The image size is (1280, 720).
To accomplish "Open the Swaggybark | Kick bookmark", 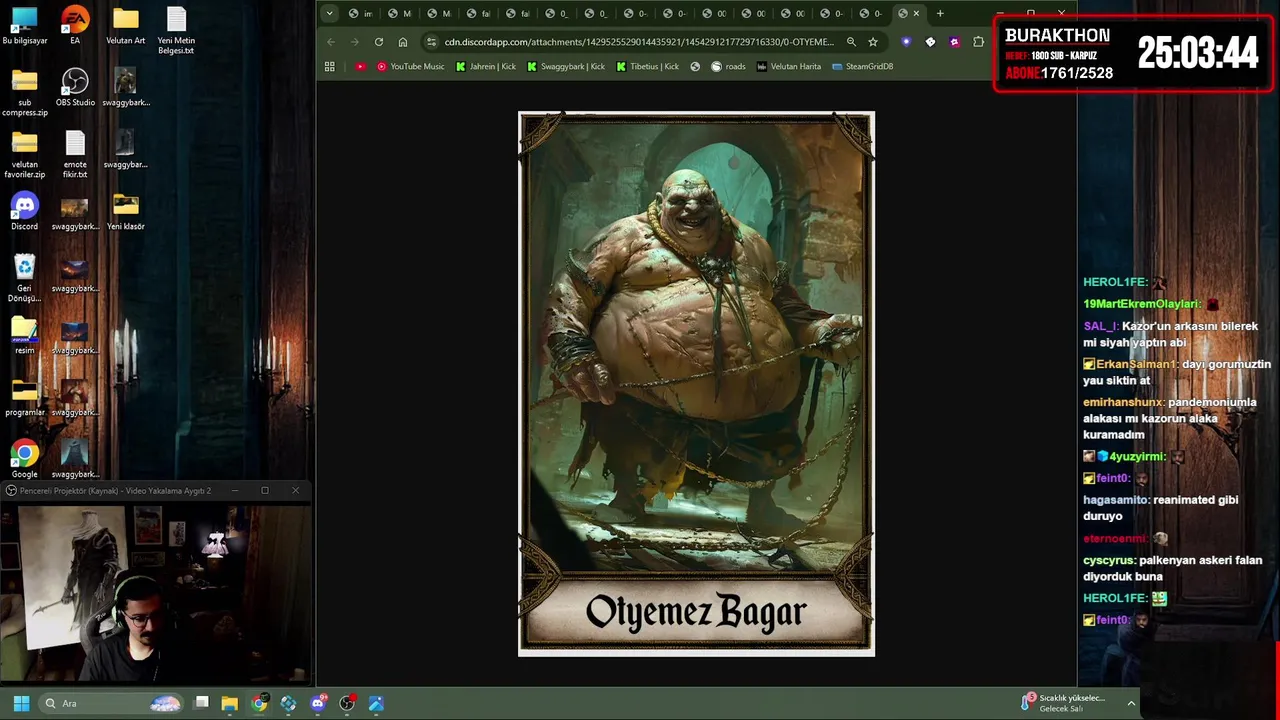I will [566, 66].
